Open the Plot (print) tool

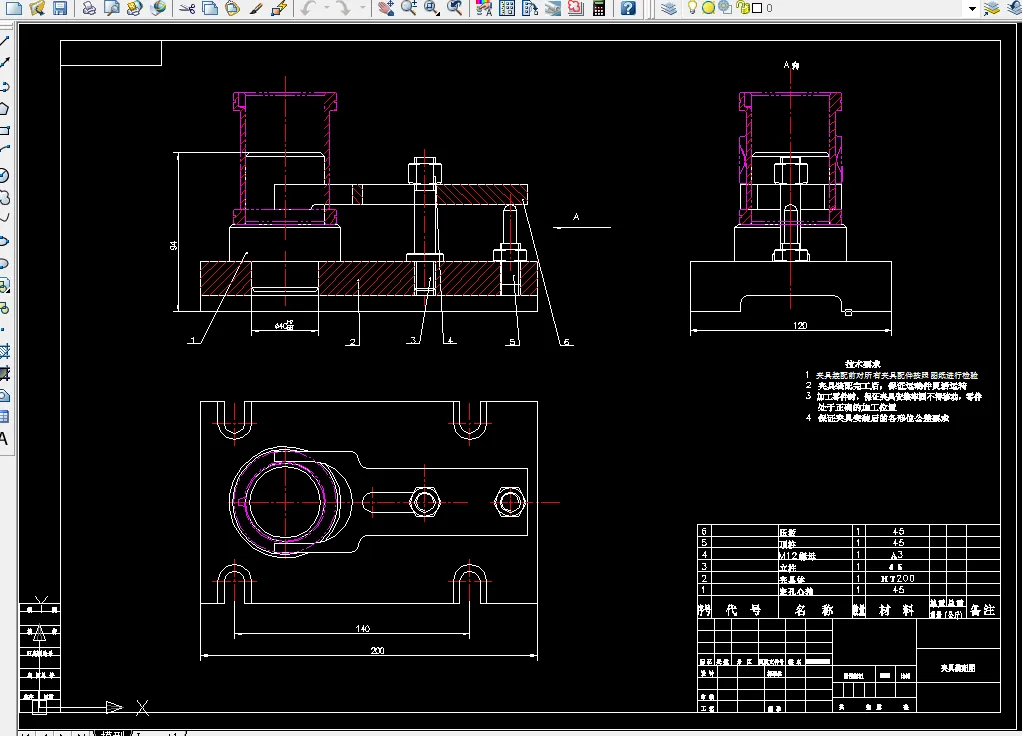click(x=89, y=9)
